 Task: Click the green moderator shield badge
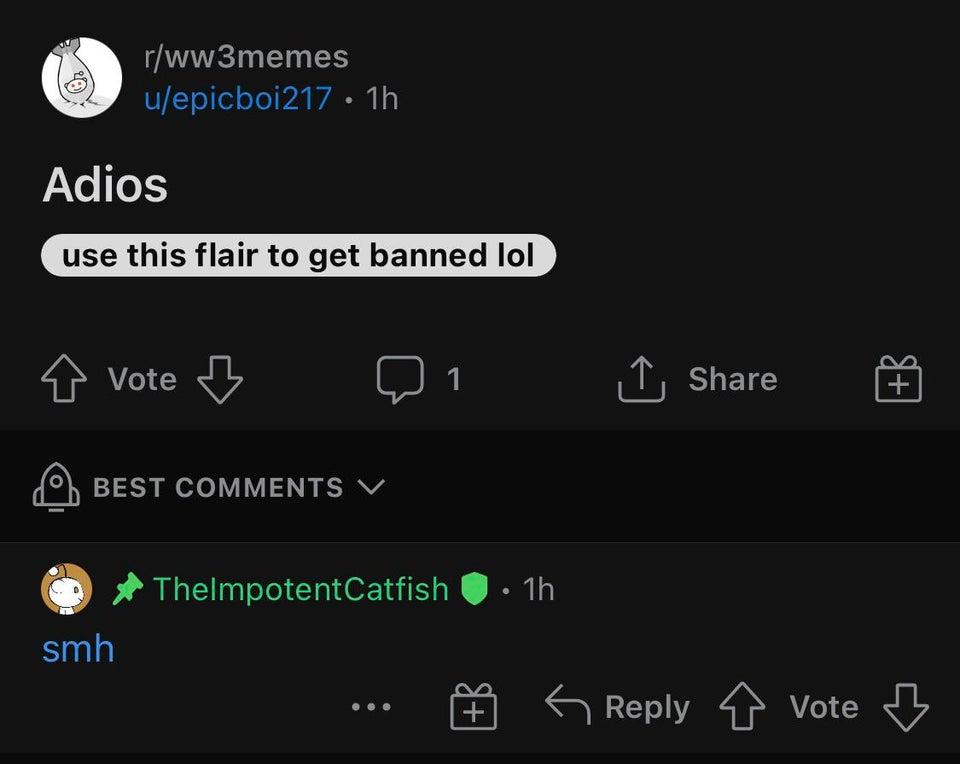(473, 589)
